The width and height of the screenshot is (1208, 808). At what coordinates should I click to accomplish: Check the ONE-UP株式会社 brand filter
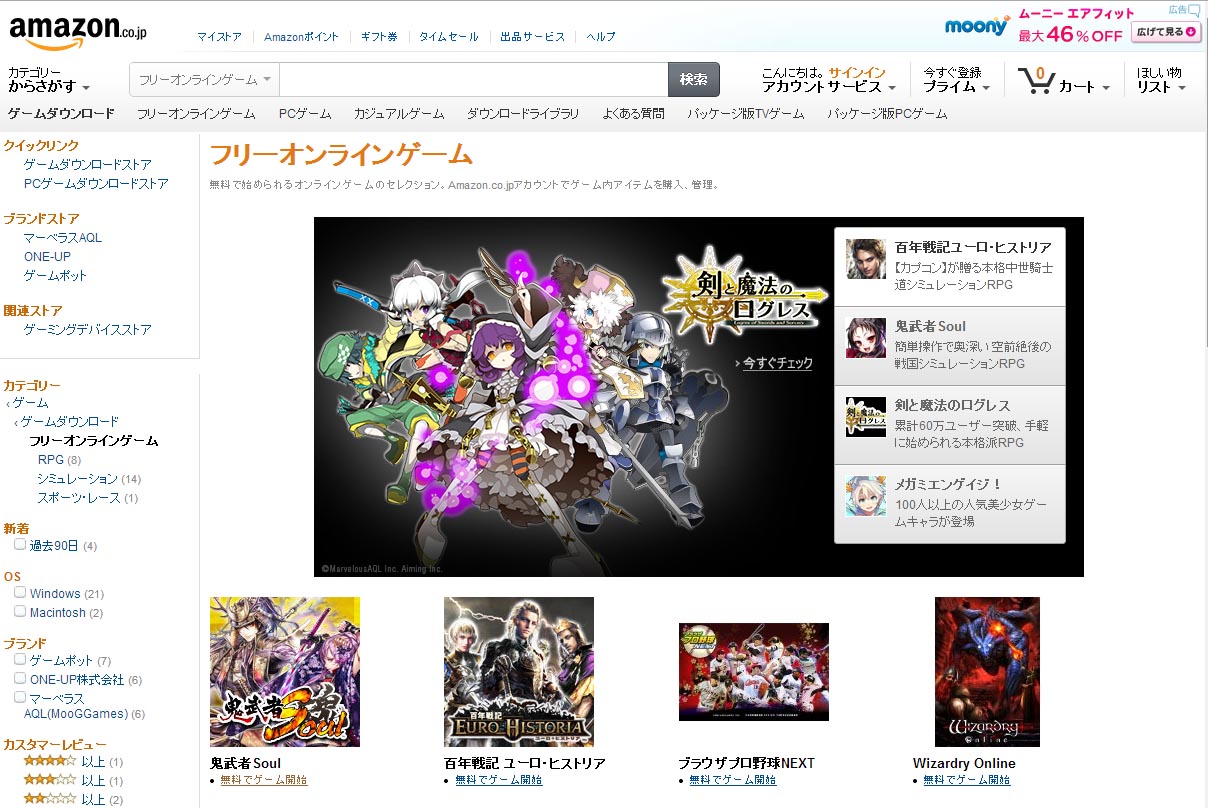pos(20,678)
